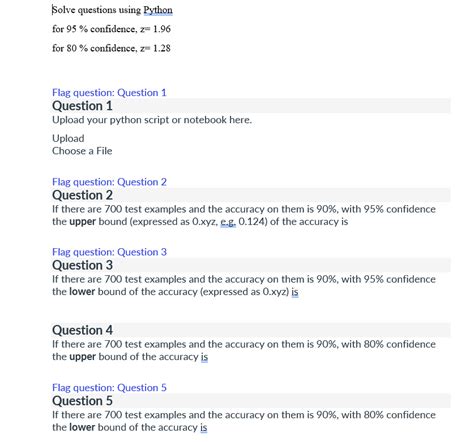Click the 'Flag question: Question 1' link
Viewport: 474px width, 442px height.
109,93
